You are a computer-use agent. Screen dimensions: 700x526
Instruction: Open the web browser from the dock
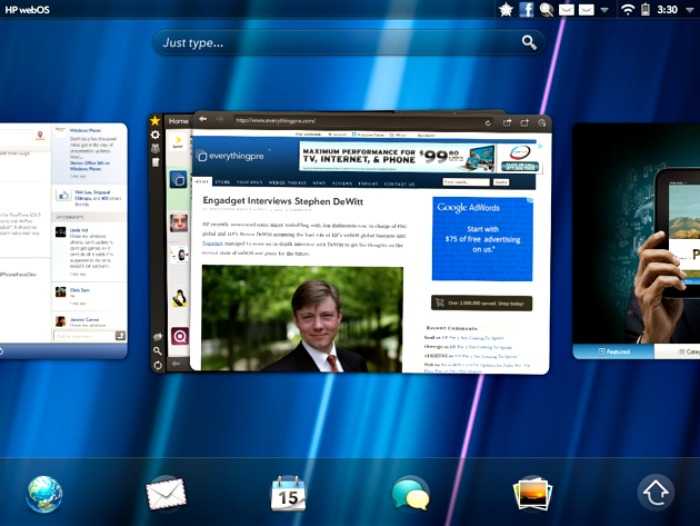[45, 493]
